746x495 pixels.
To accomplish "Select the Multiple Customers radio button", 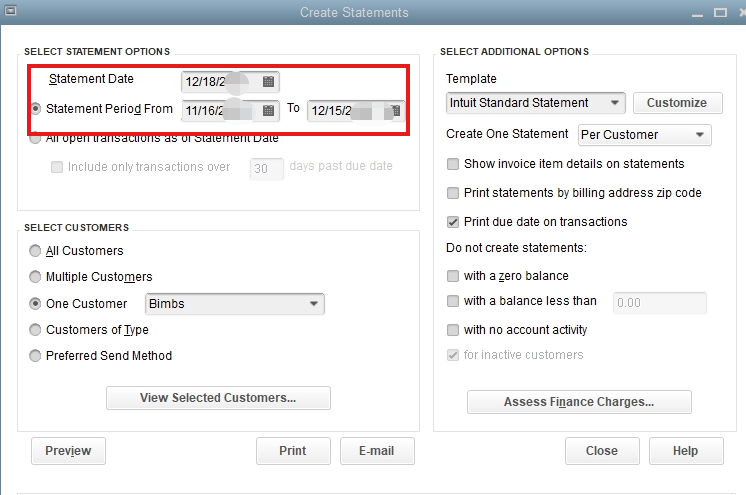I will coord(36,277).
